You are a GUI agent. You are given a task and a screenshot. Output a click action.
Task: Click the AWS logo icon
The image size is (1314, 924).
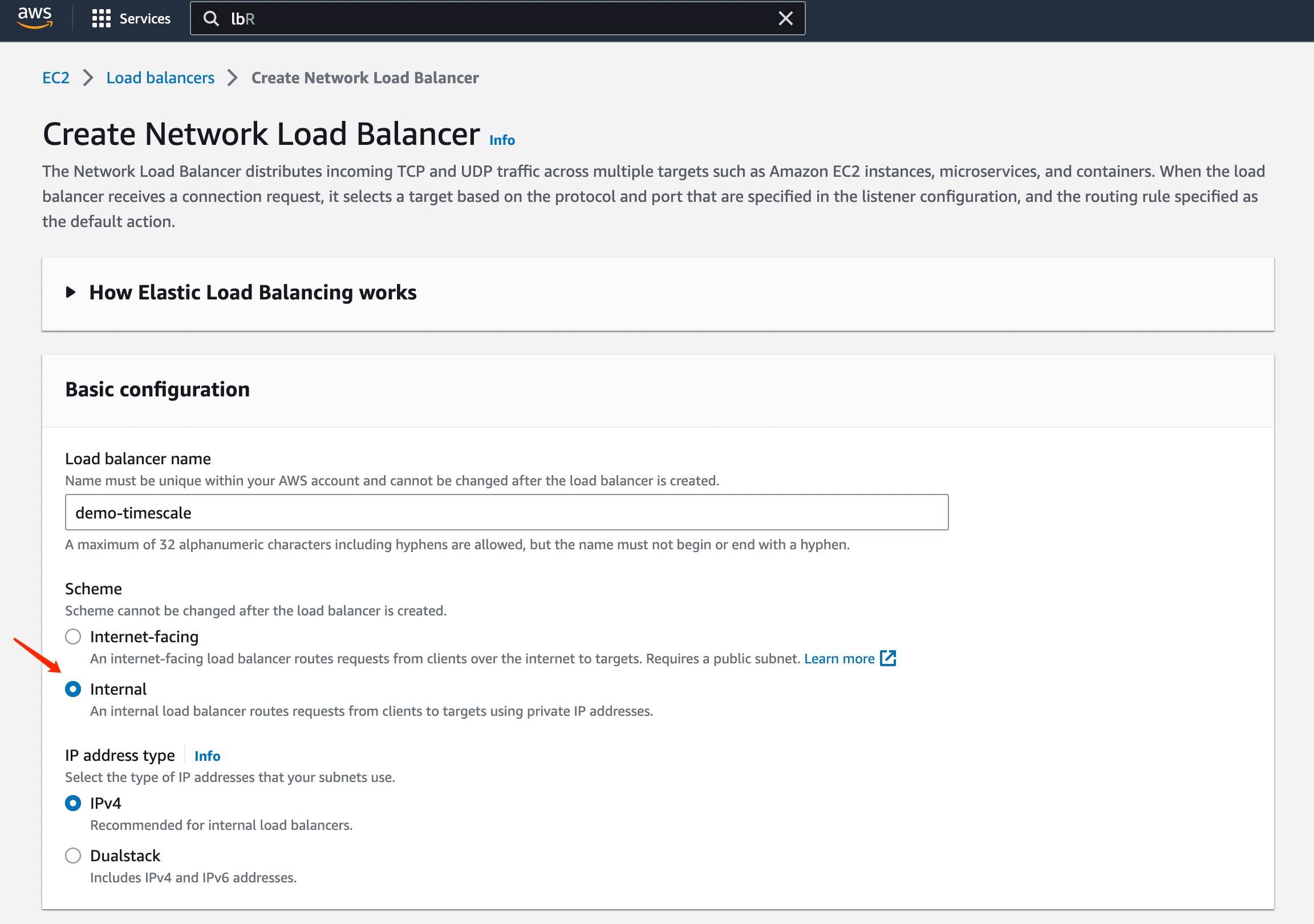click(35, 18)
